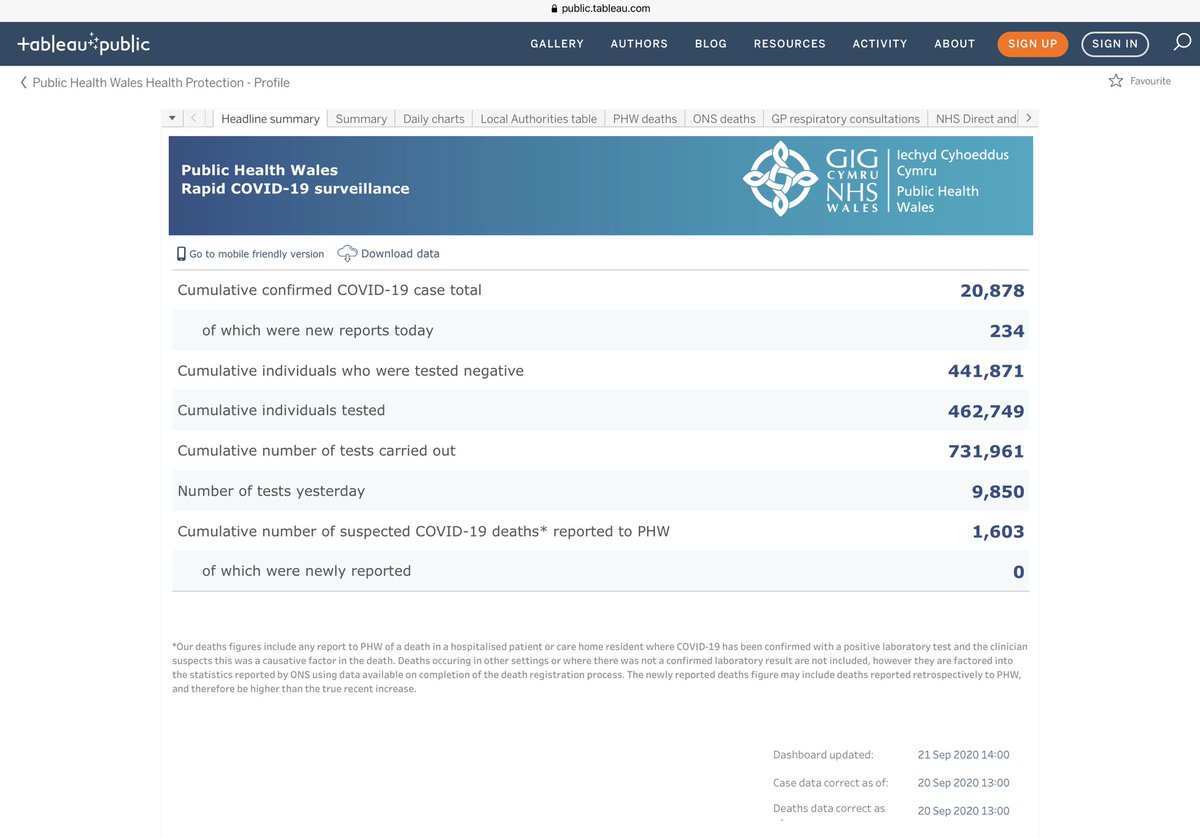Open the Daily charts tab

[434, 118]
